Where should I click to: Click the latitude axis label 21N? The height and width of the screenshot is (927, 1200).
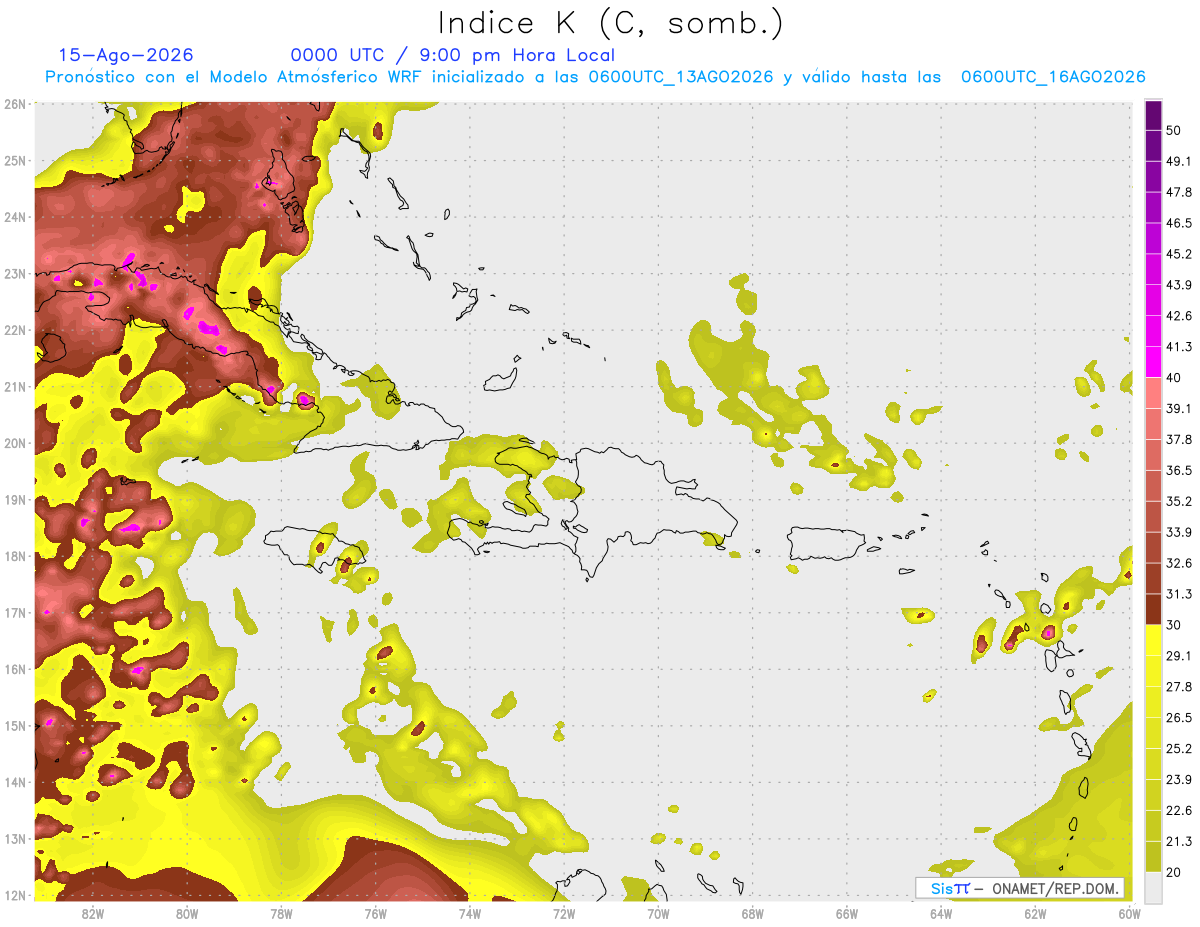(x=15, y=386)
